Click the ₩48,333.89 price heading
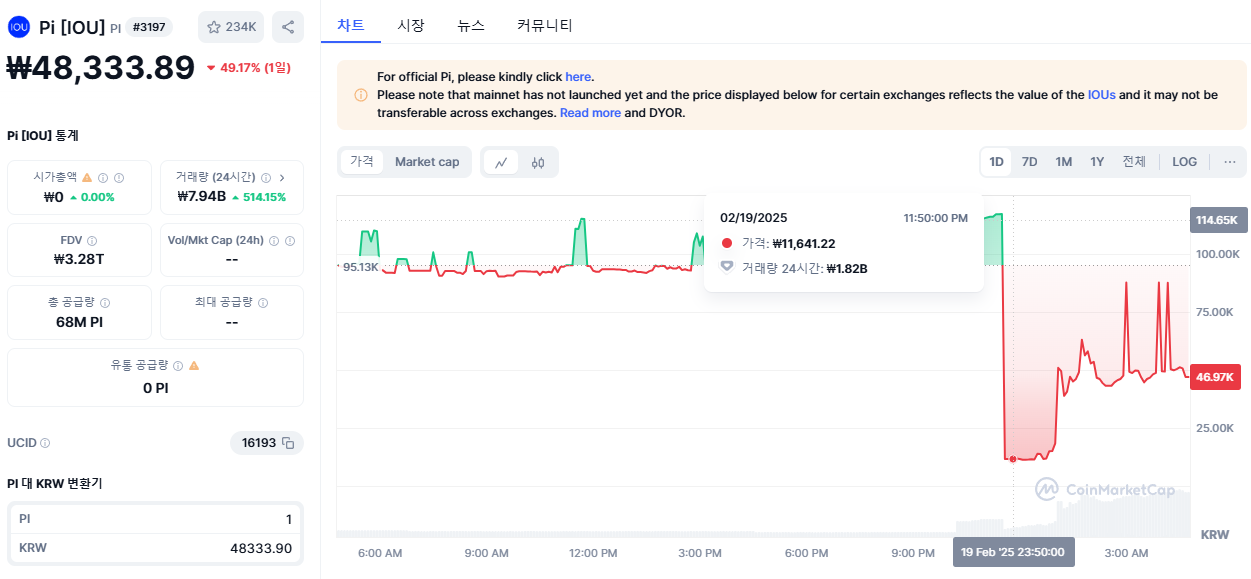This screenshot has width=1251, height=579. (101, 68)
